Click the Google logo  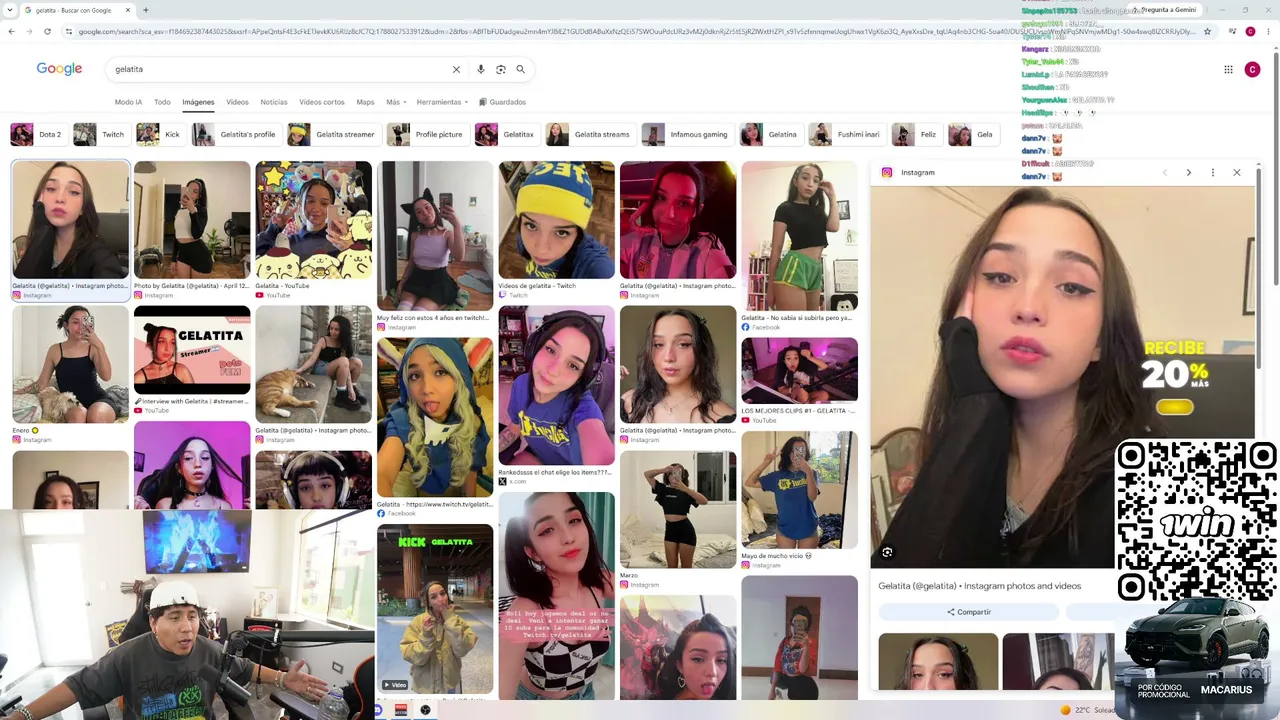59,69
